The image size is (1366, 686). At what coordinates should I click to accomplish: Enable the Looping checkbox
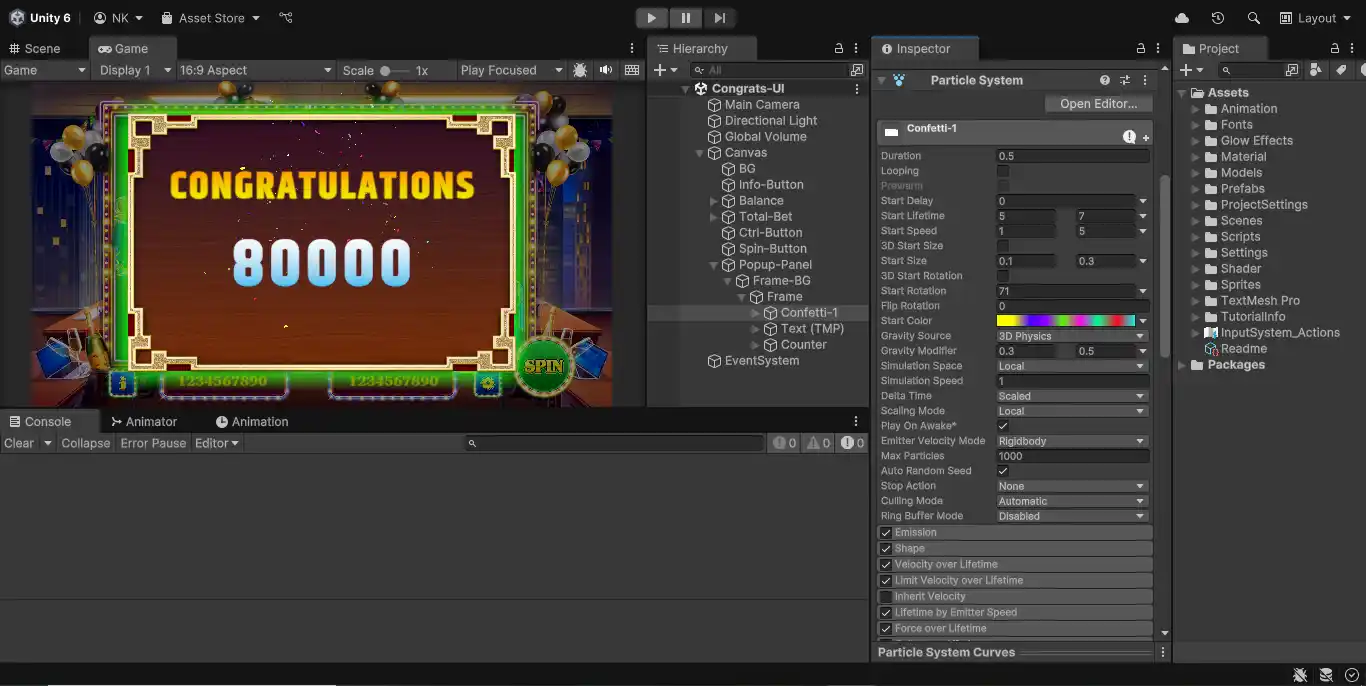1001,171
